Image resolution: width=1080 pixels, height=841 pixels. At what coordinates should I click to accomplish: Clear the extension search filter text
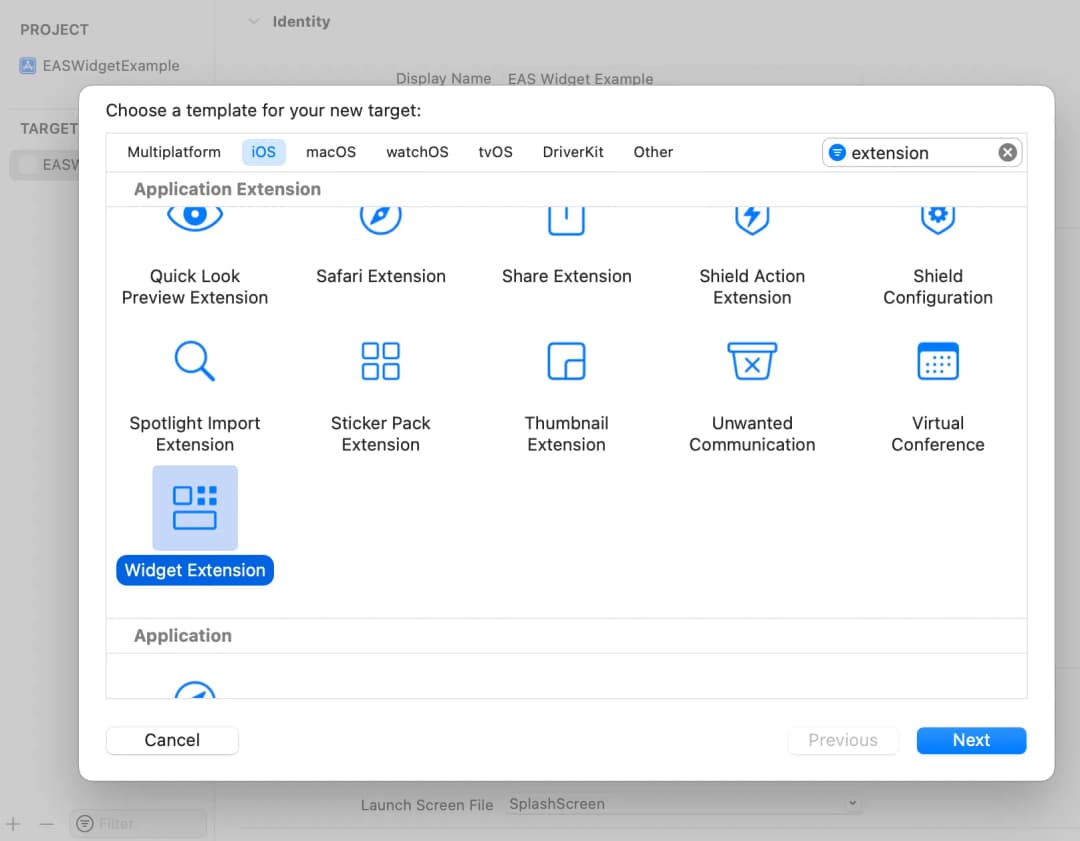coord(1007,152)
